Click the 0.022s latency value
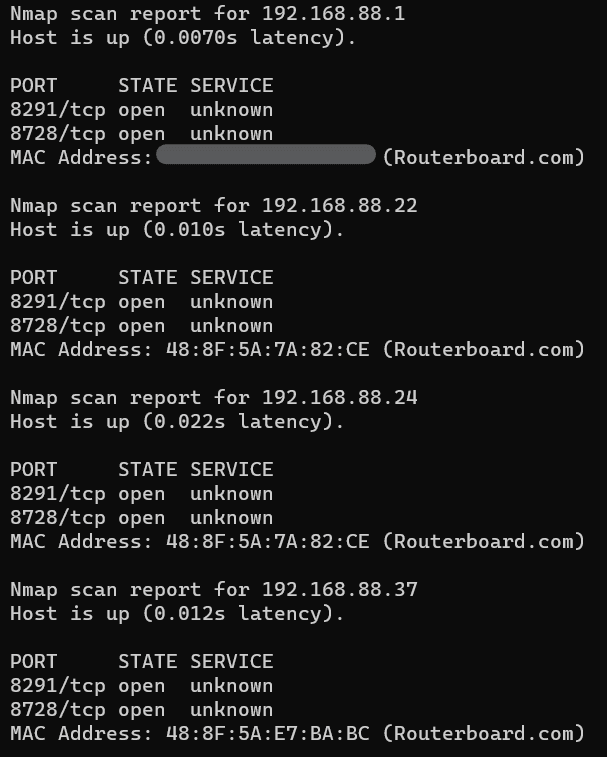 (x=188, y=422)
